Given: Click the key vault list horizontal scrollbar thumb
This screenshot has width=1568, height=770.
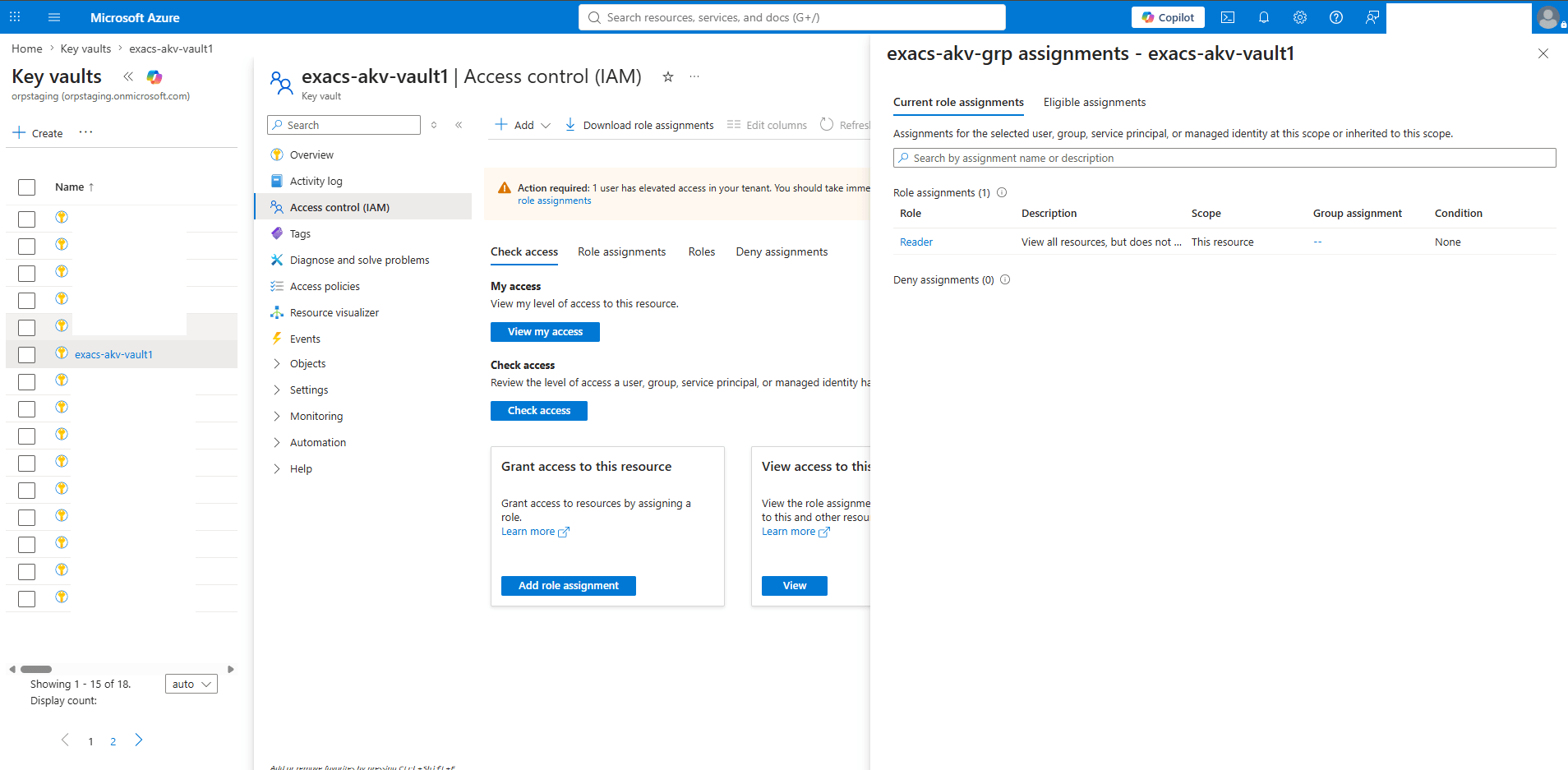Looking at the screenshot, I should (36, 669).
